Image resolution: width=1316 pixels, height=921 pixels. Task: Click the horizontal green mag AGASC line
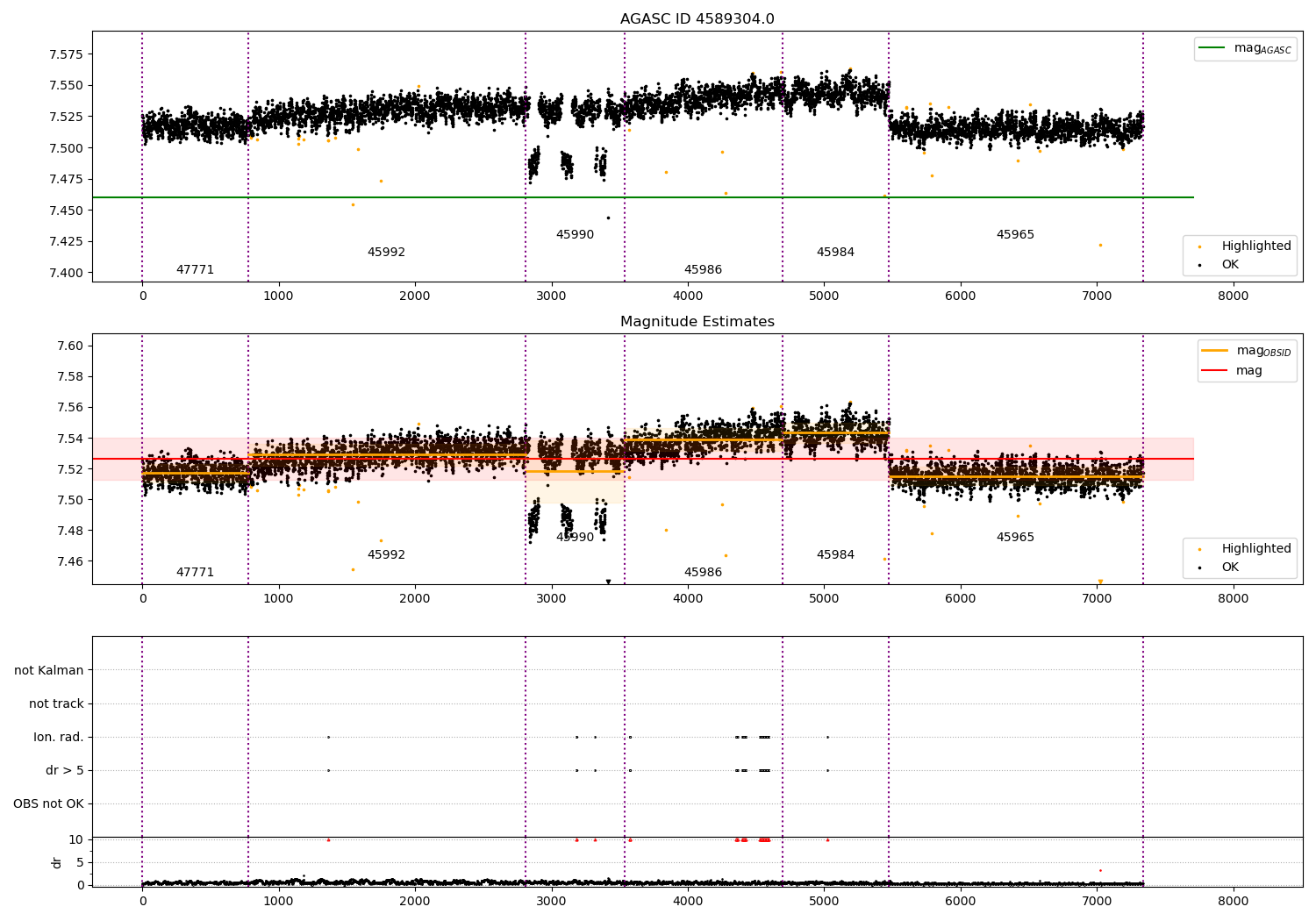tap(642, 197)
